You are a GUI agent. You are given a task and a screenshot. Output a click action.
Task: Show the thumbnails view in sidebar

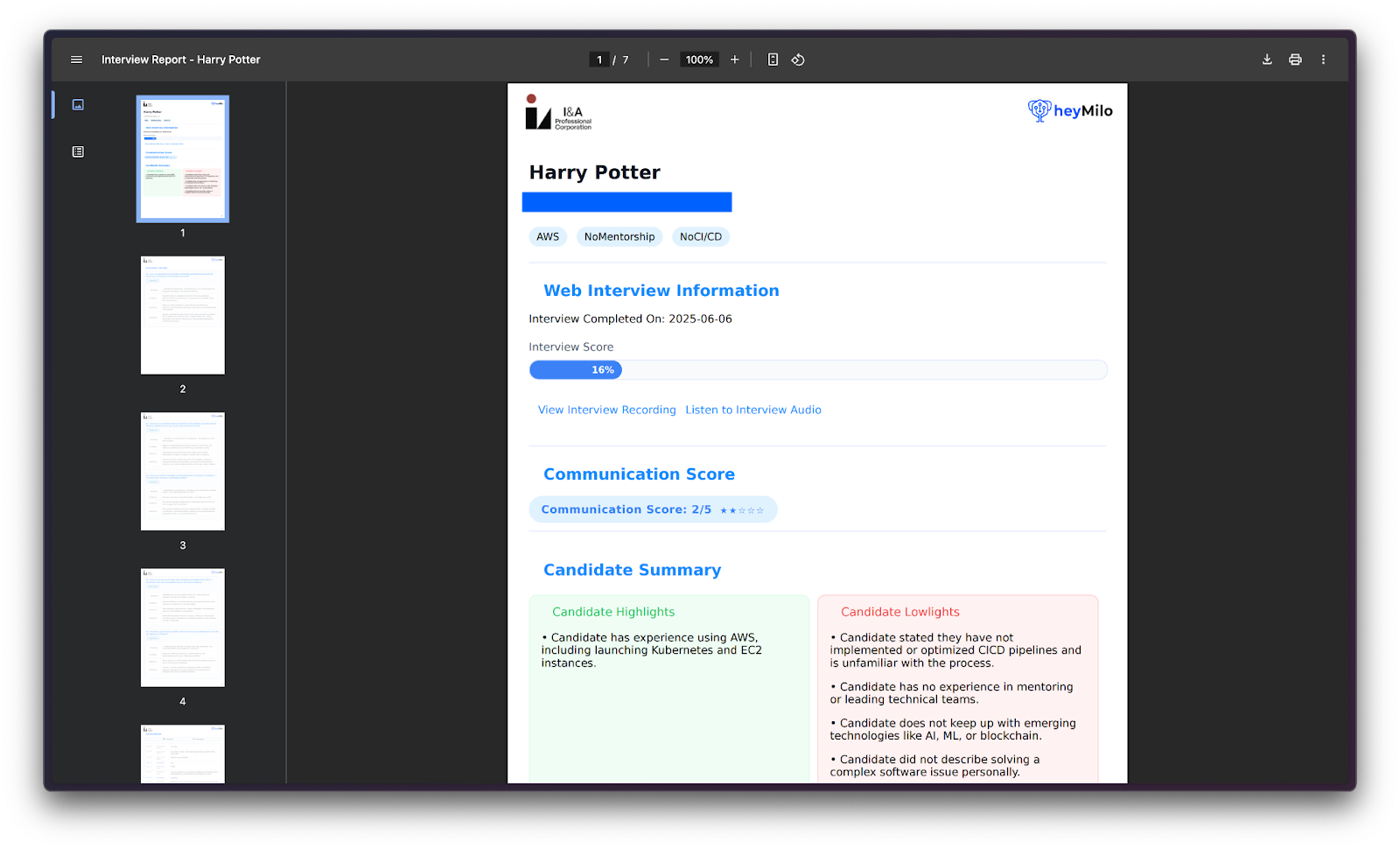(x=78, y=105)
